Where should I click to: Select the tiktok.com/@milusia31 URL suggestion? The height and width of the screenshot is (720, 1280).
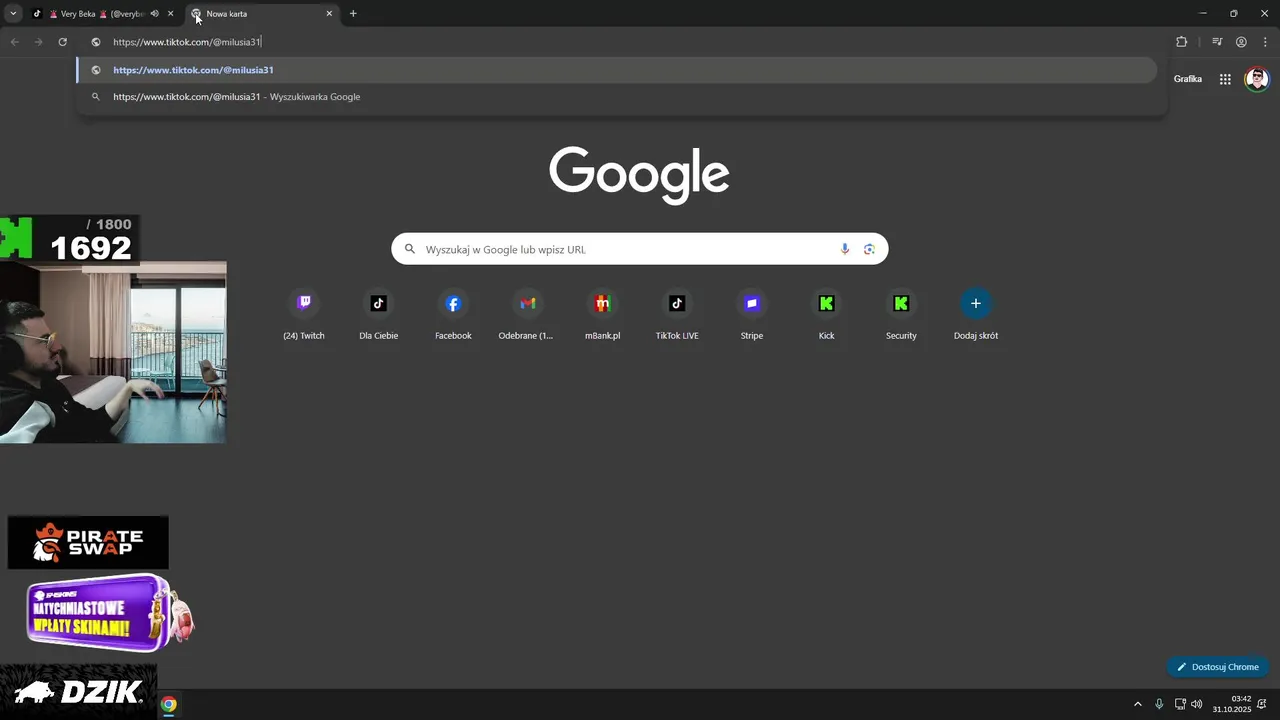(616, 70)
